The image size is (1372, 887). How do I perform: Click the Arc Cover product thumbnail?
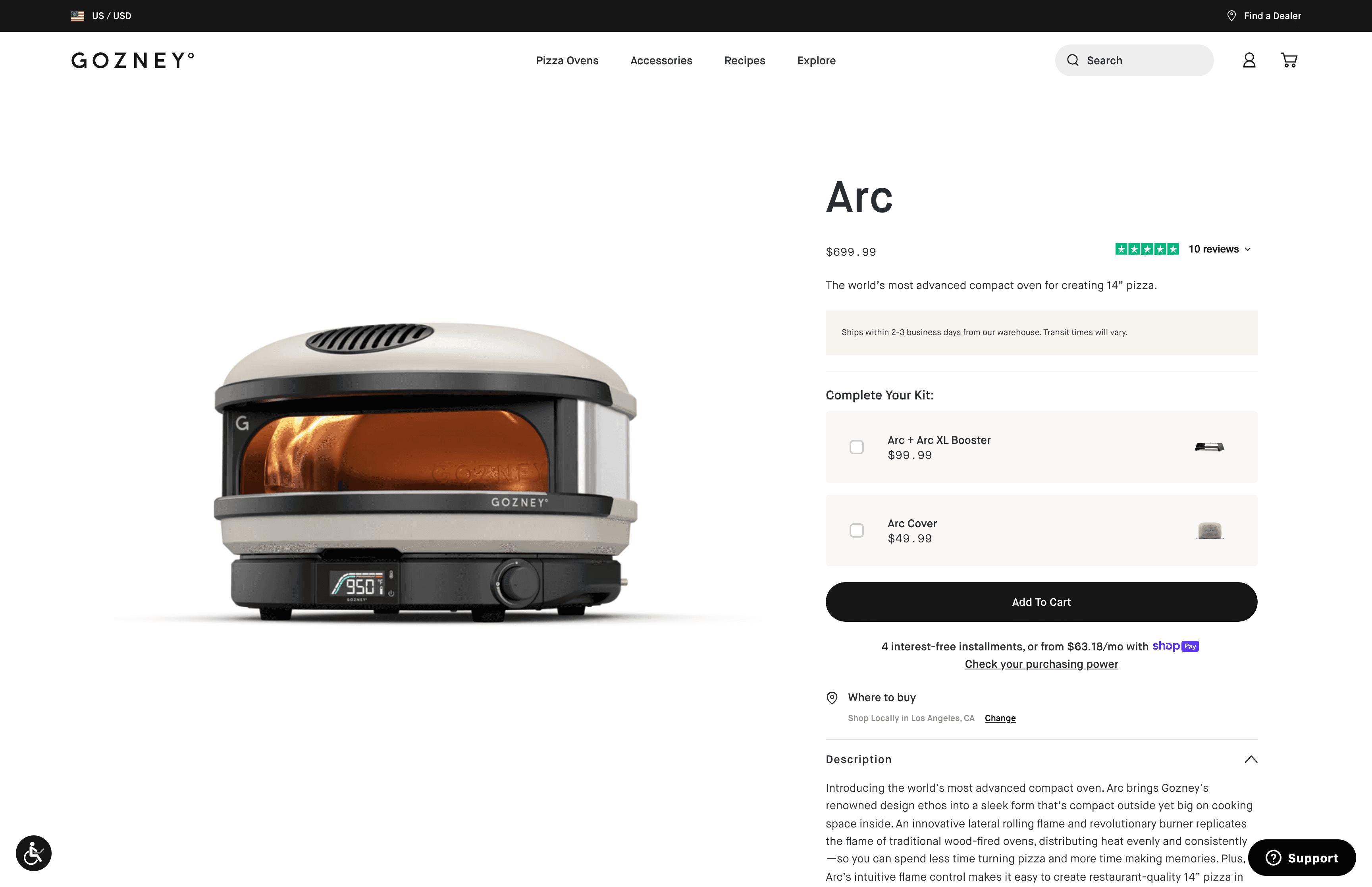(1210, 530)
